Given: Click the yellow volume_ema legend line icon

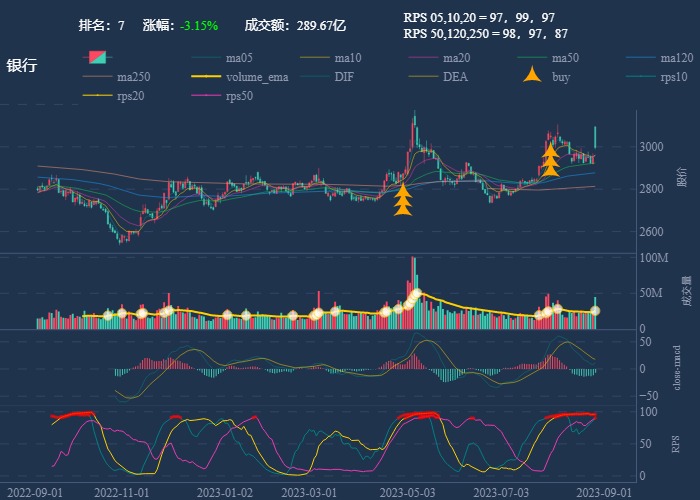Looking at the screenshot, I should (208, 77).
